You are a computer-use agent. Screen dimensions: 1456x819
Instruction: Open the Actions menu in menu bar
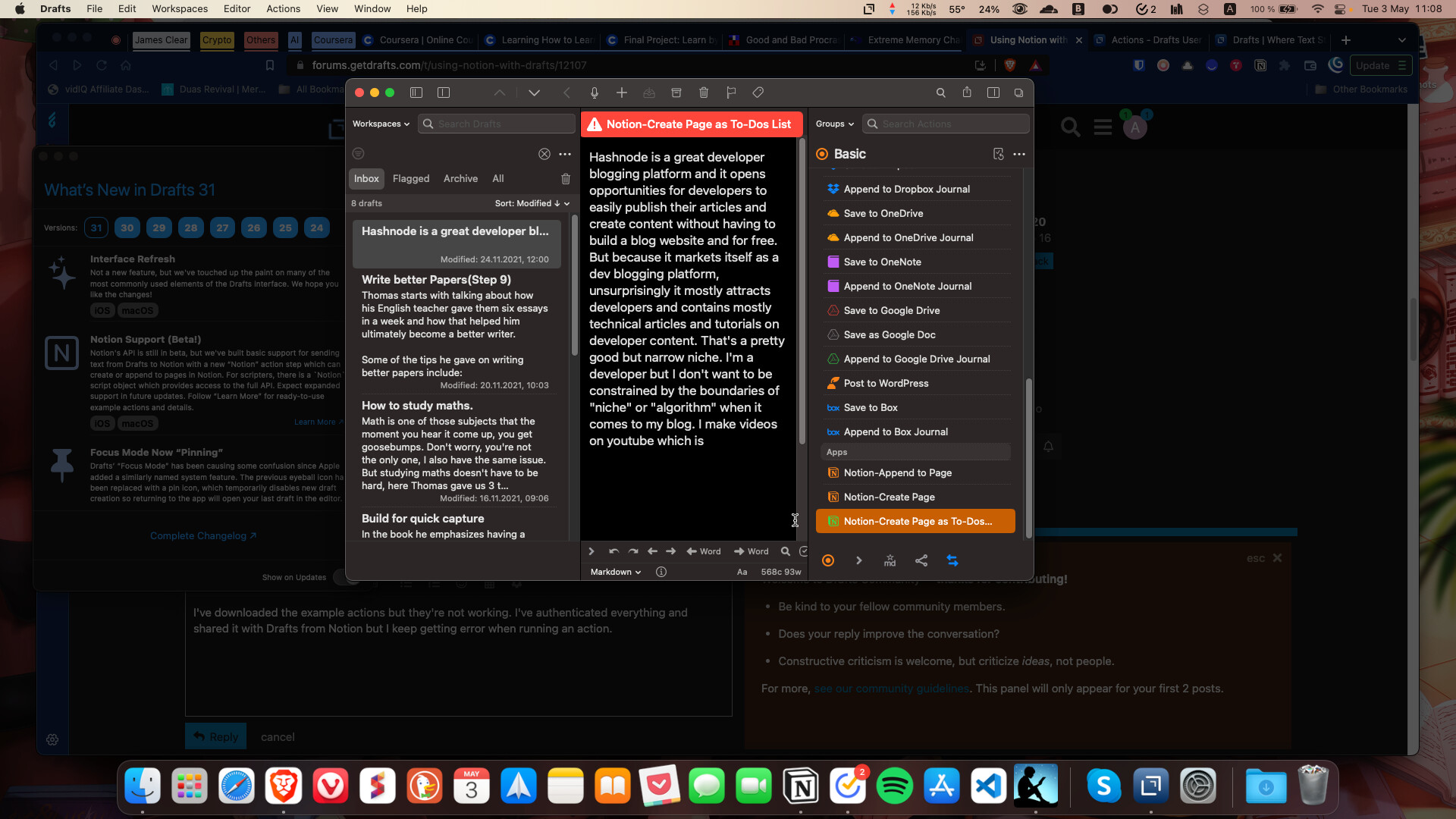point(284,8)
